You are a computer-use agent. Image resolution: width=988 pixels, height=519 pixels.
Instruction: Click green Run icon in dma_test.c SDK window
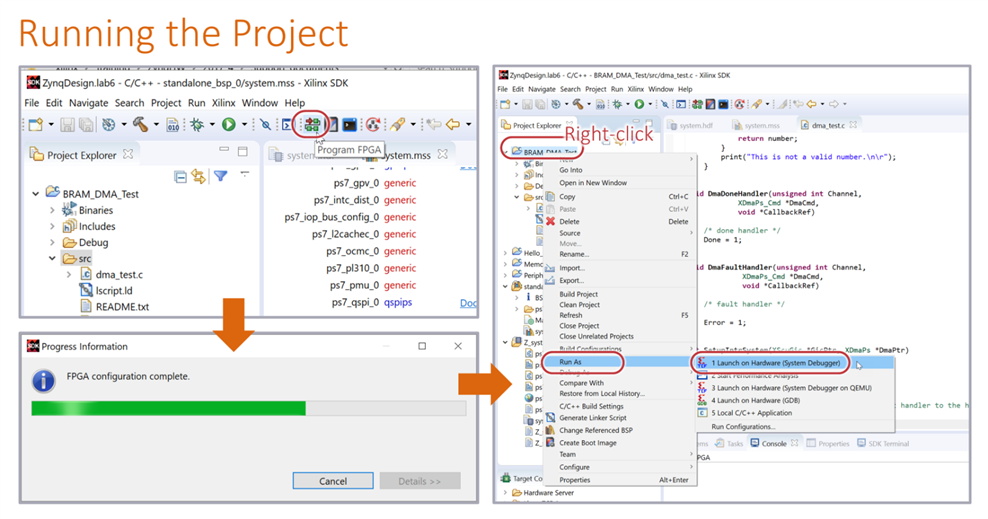640,104
